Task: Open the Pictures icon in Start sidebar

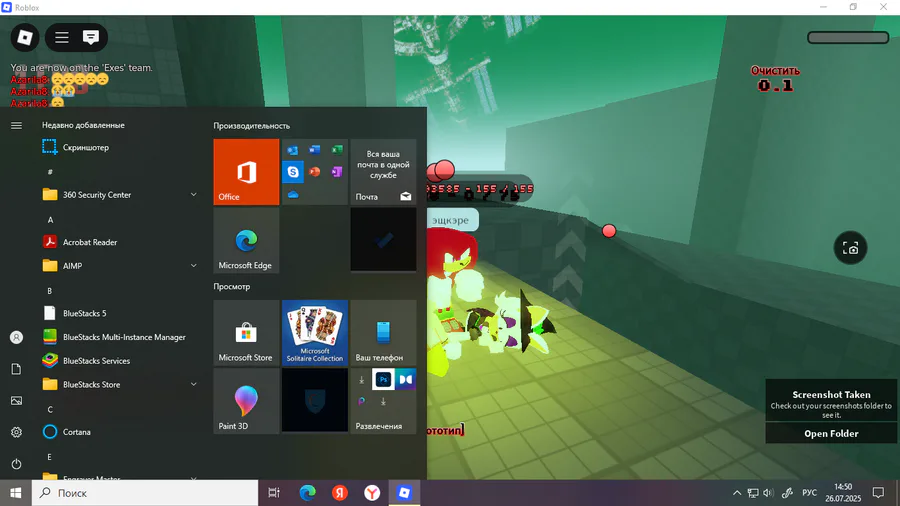Action: [16, 400]
